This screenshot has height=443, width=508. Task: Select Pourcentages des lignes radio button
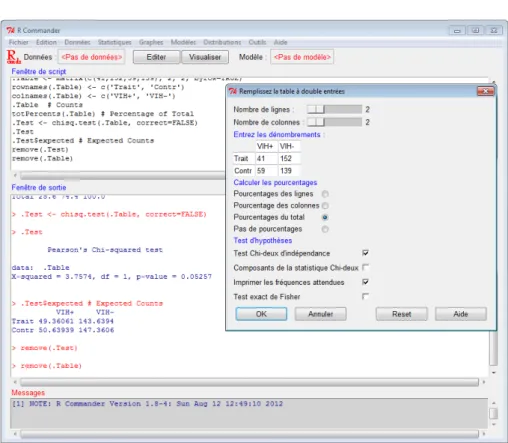pyautogui.click(x=325, y=194)
